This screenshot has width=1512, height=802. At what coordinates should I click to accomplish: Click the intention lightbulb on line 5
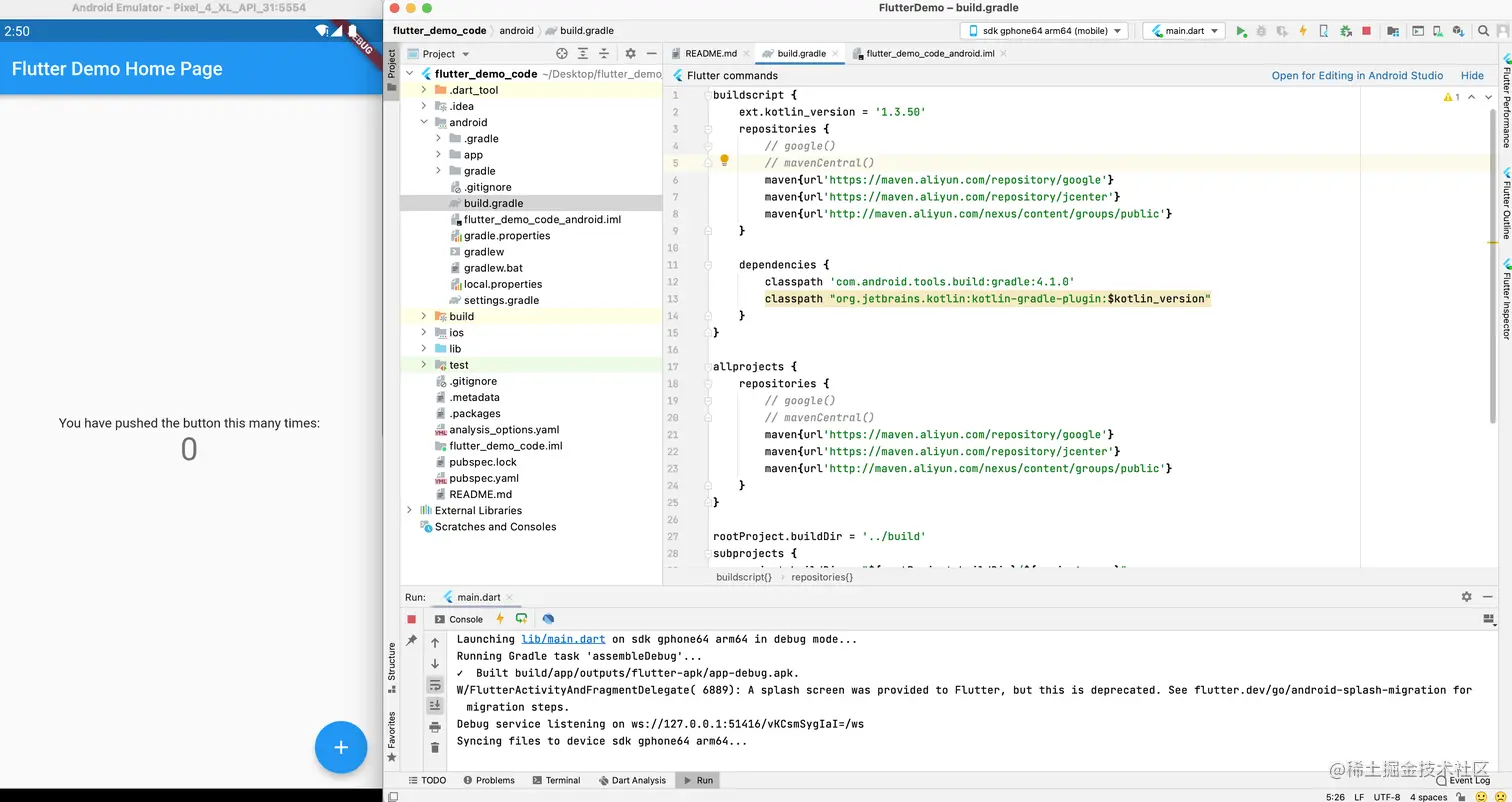coord(724,161)
